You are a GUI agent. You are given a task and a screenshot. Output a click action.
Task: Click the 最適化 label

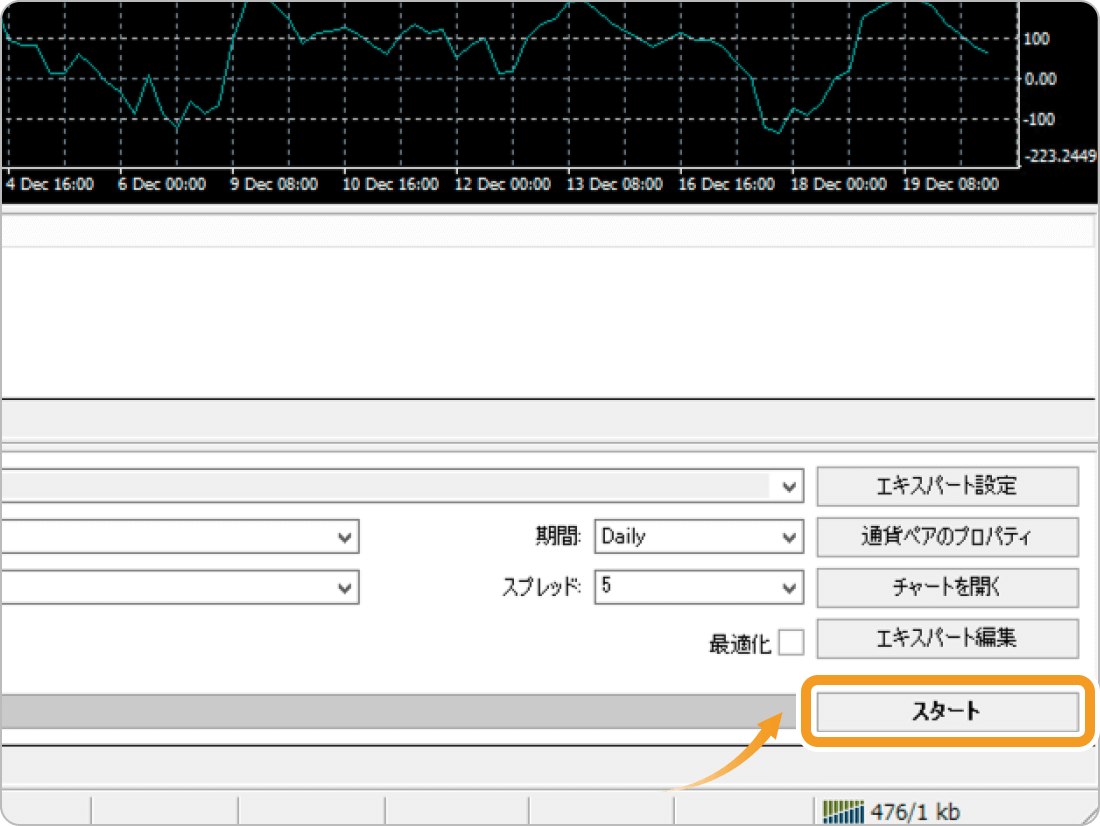740,644
